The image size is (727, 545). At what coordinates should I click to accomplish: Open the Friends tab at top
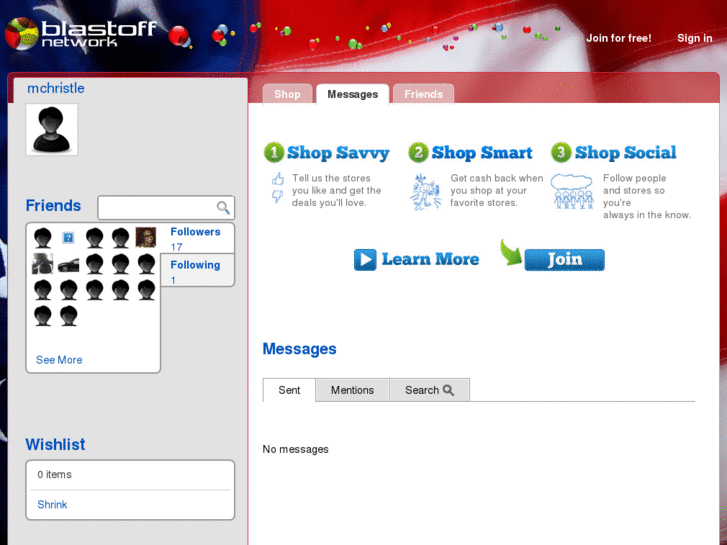point(423,94)
